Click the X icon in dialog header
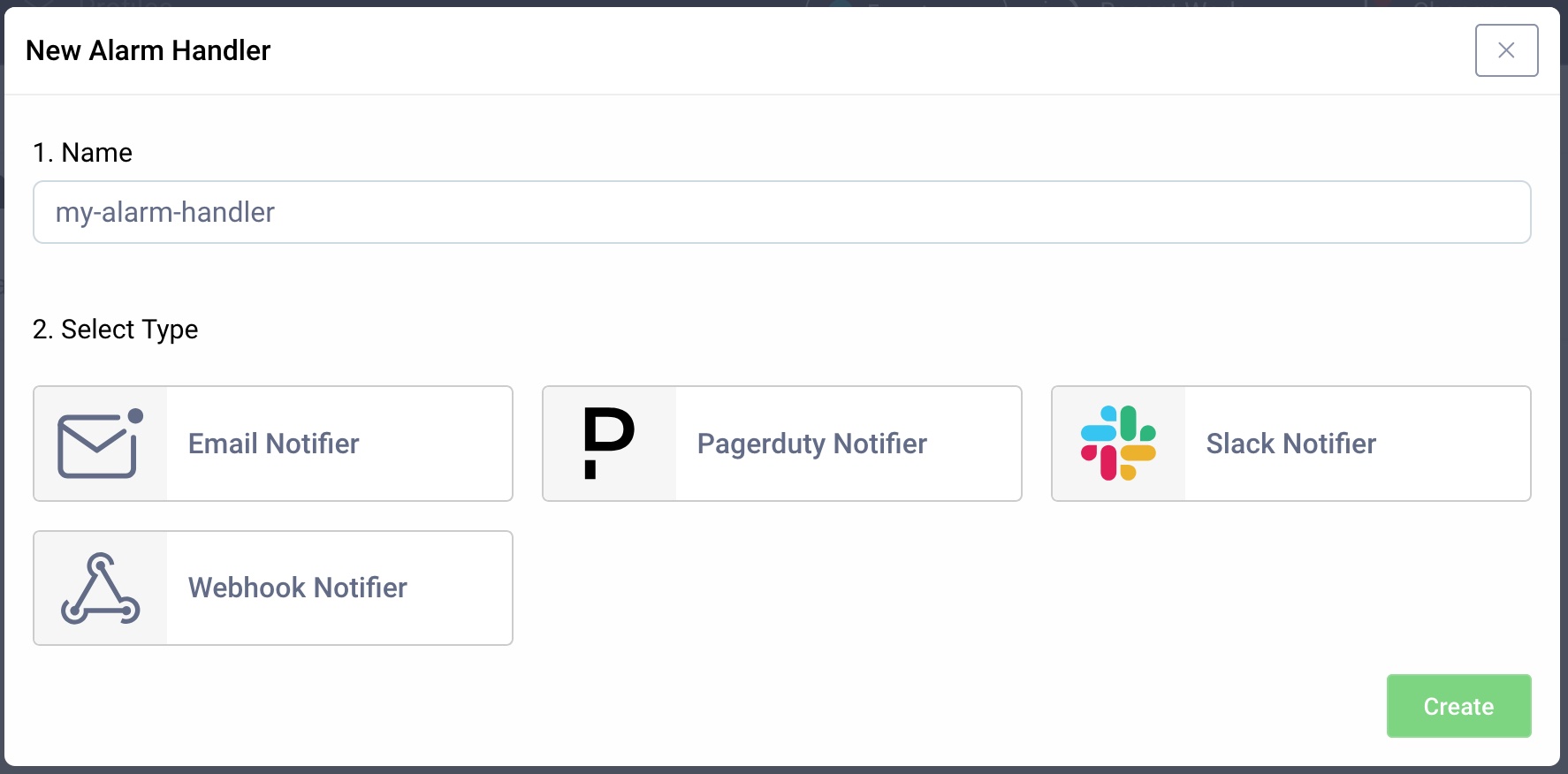This screenshot has width=1568, height=774. (1506, 50)
